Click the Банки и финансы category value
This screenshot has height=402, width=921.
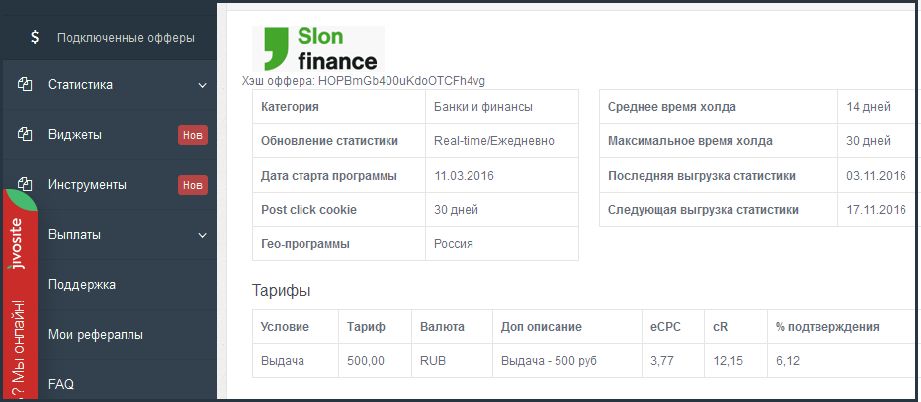pos(483,107)
